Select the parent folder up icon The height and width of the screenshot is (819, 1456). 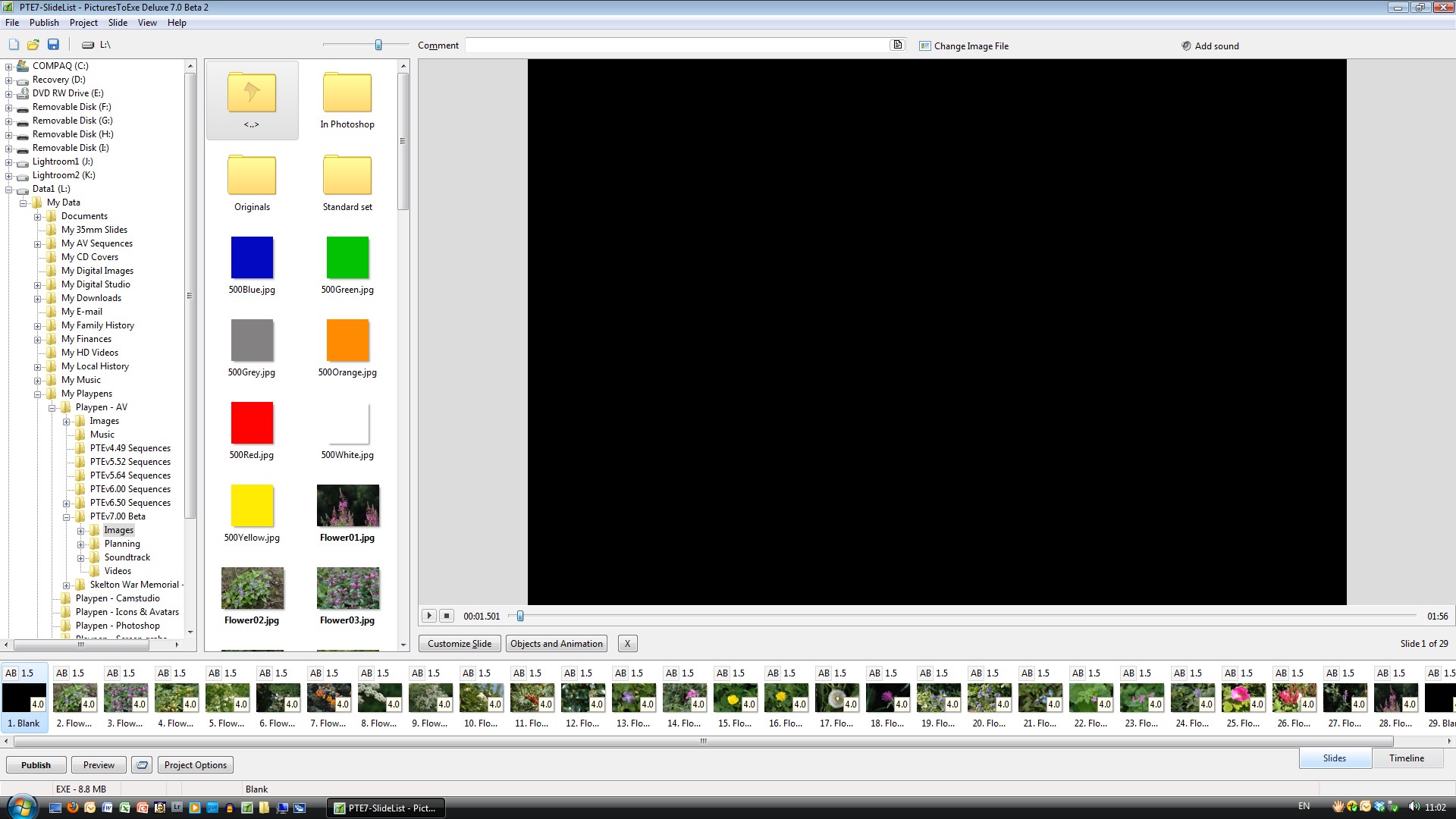click(252, 93)
